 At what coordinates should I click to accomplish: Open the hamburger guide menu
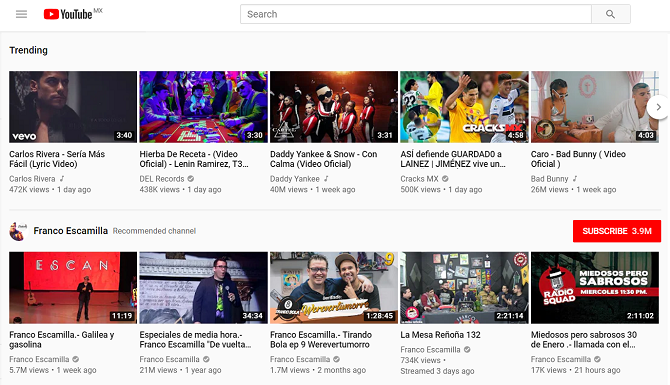tap(21, 14)
